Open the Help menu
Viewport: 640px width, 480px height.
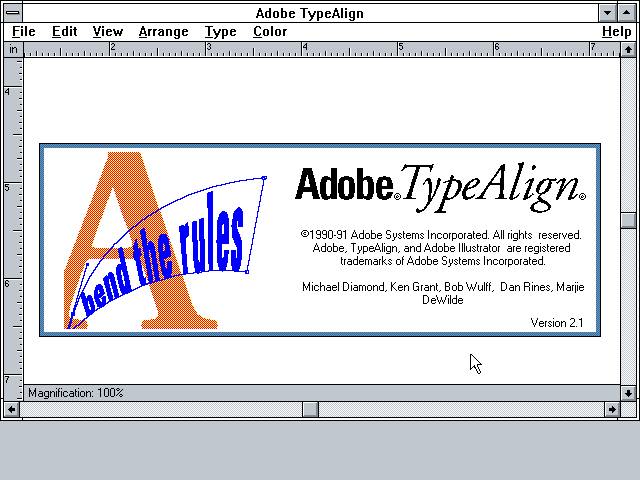pyautogui.click(x=616, y=31)
